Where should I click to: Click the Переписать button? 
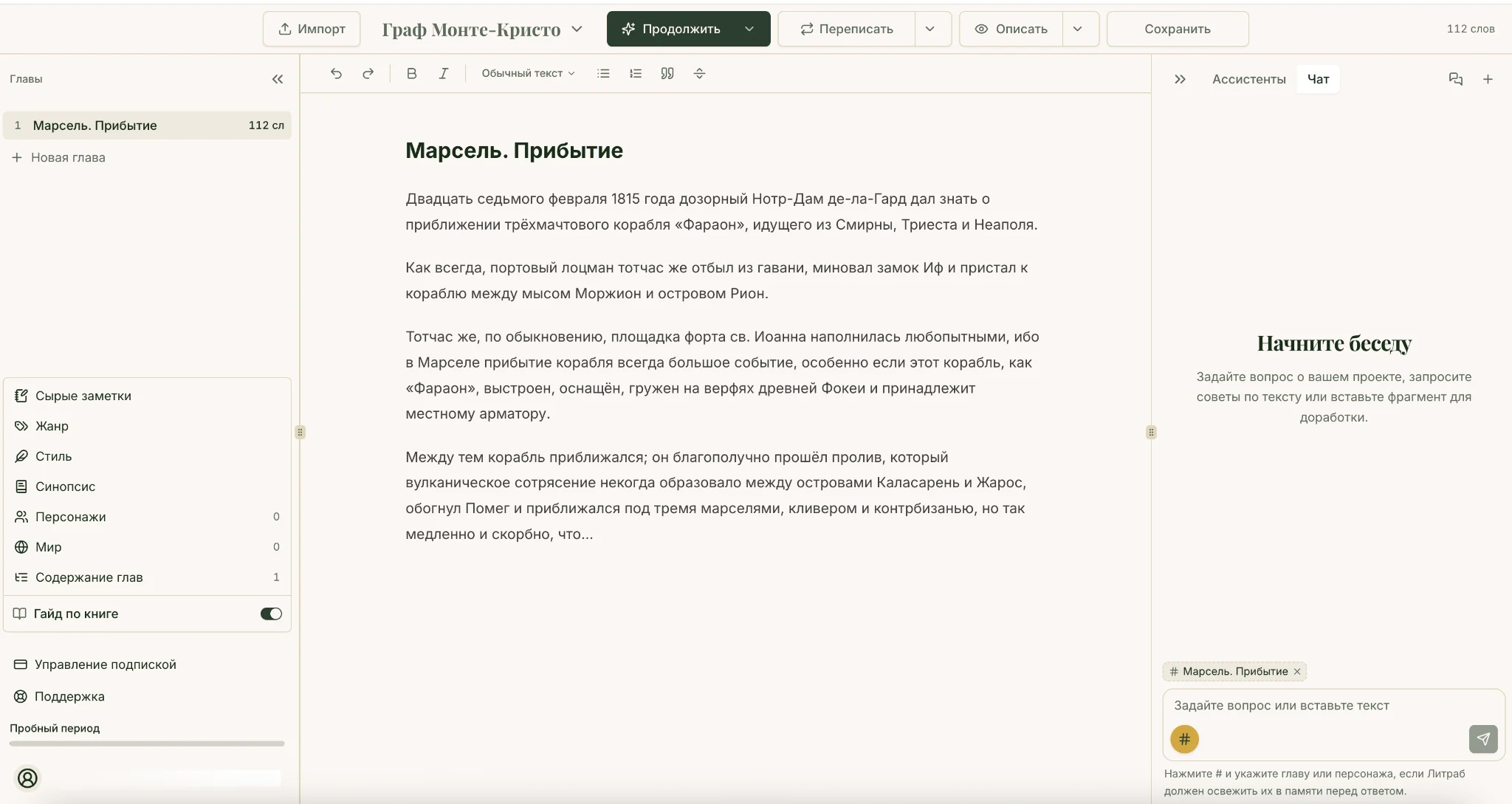coord(847,29)
